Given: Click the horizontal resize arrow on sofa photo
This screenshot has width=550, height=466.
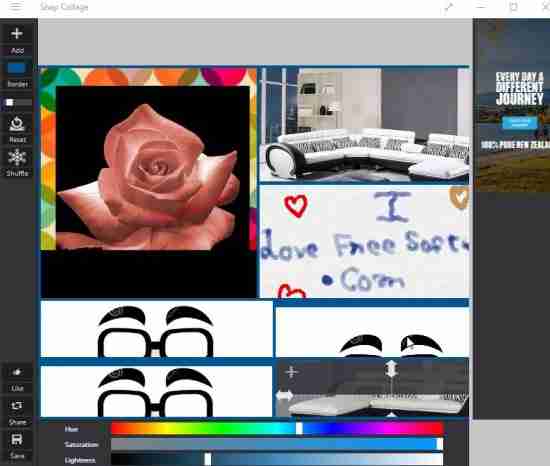Looking at the screenshot, I should pos(284,396).
